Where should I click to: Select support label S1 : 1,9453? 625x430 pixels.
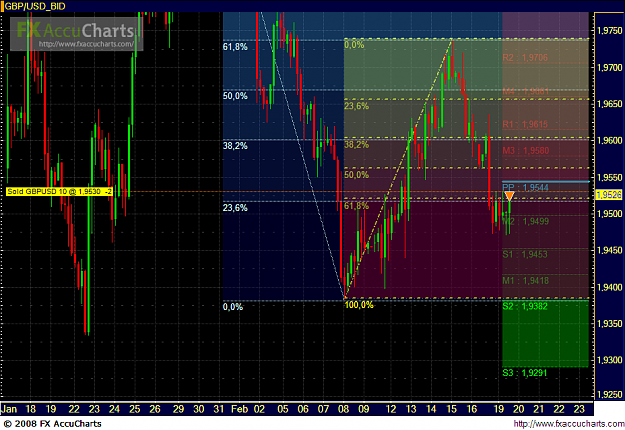pyautogui.click(x=525, y=254)
